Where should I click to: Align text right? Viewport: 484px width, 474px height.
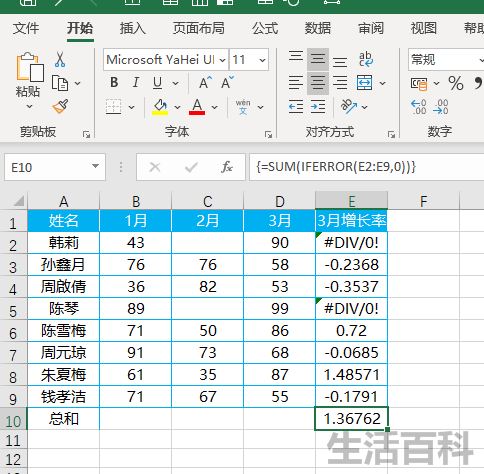point(340,83)
